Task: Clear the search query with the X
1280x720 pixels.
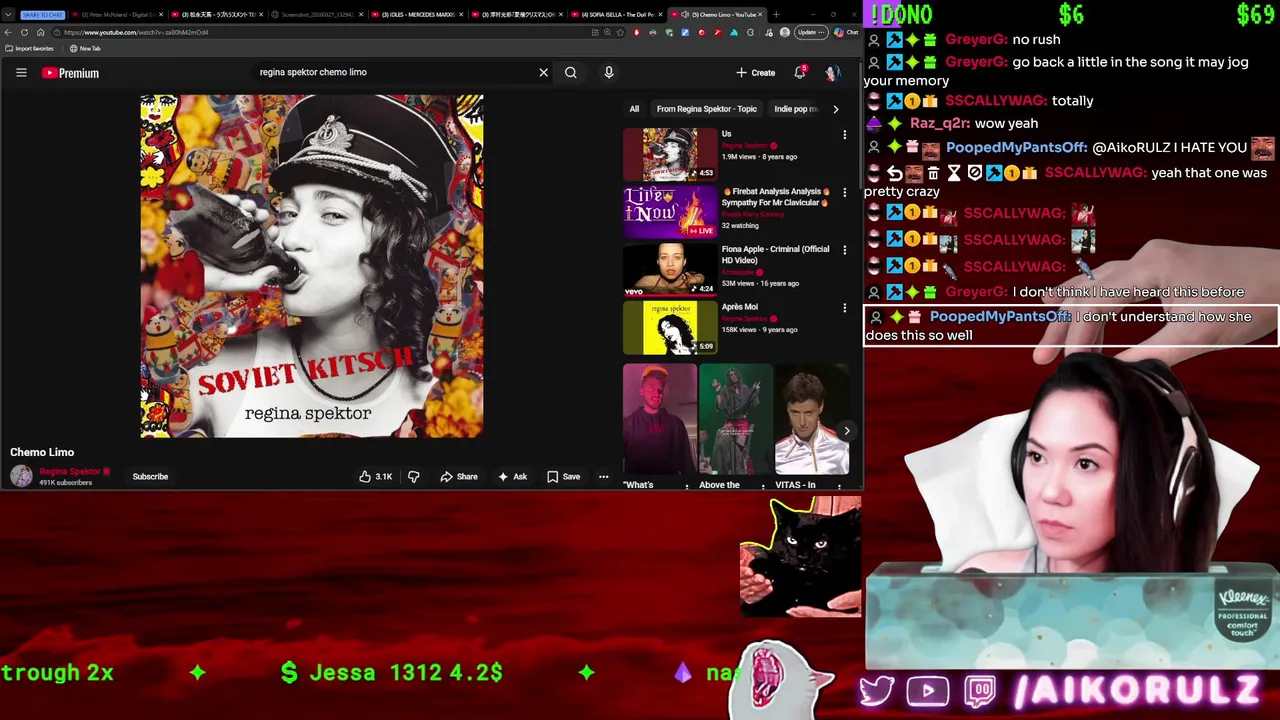Action: (543, 72)
